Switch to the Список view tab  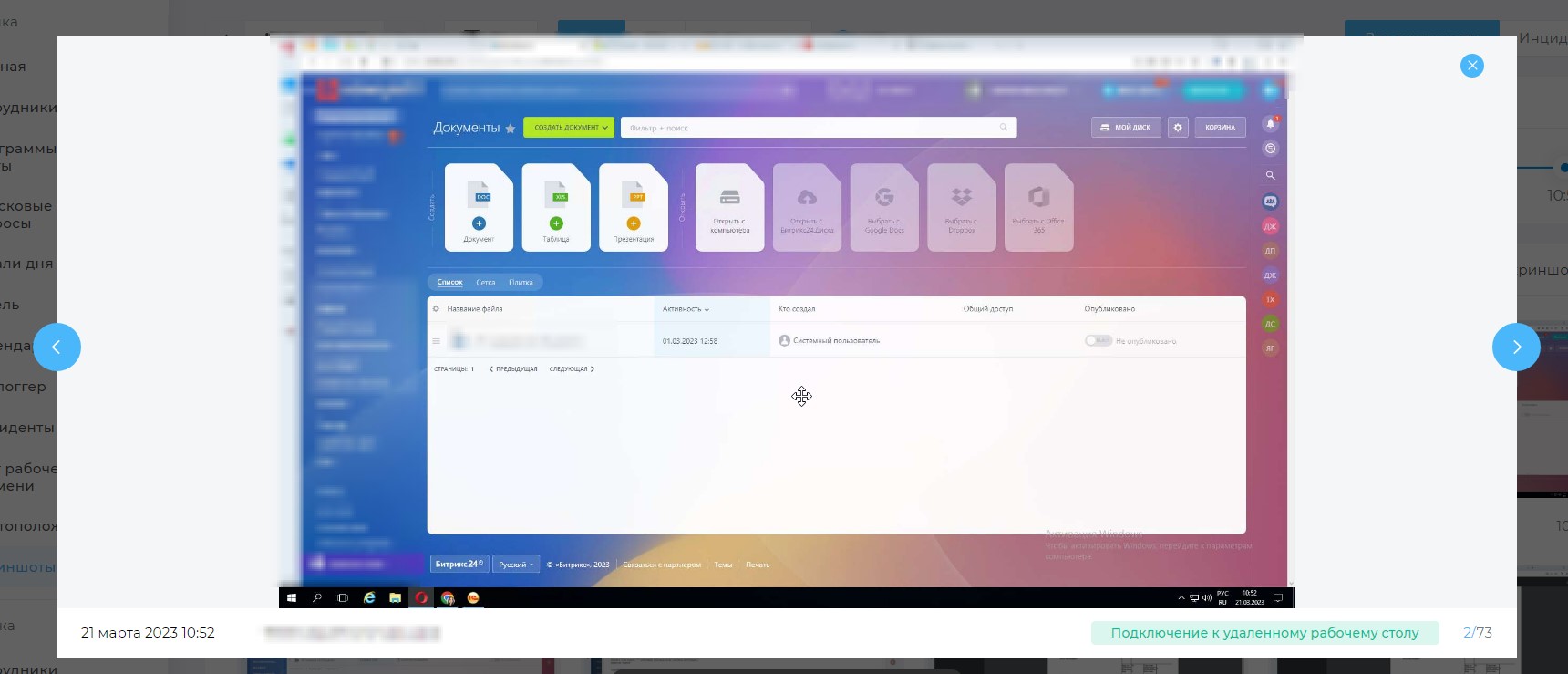coord(449,283)
